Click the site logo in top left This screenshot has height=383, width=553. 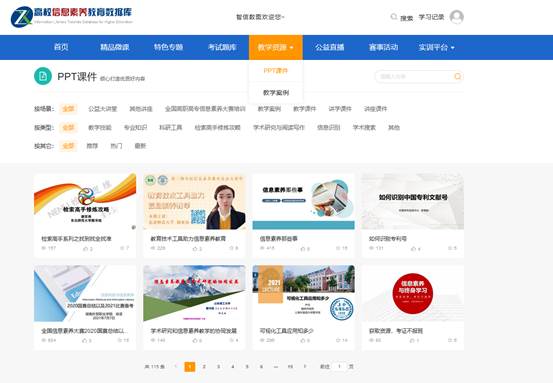coord(72,17)
